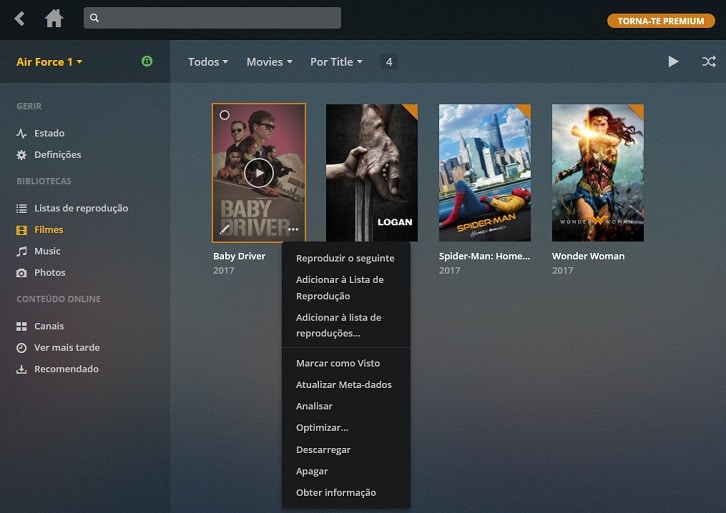Open the Music library
726x513 pixels.
click(47, 251)
